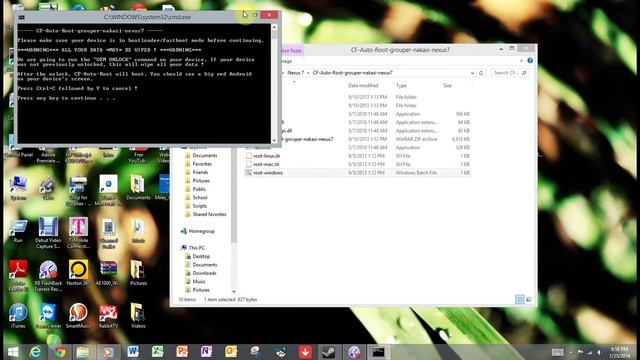This screenshot has height=360, width=640.
Task: Open the taskbar clock and date
Action: click(x=620, y=352)
